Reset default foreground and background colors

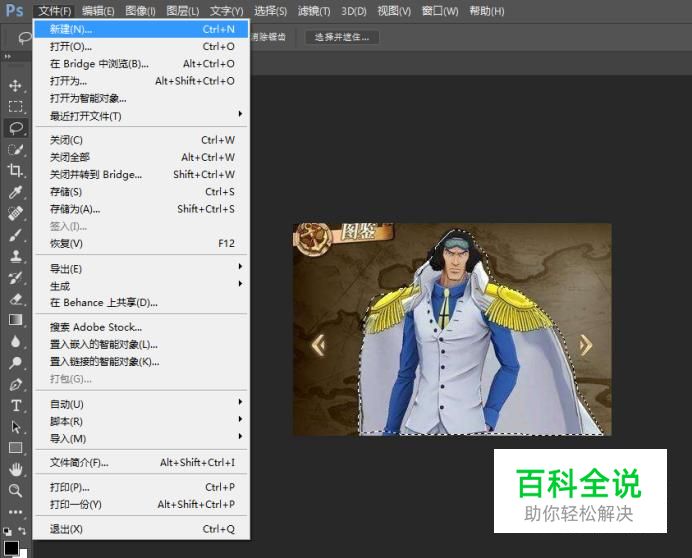8,531
